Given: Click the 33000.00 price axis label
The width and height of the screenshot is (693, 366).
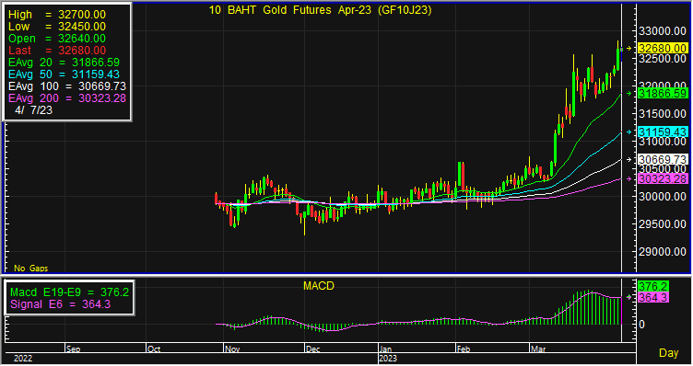Looking at the screenshot, I should pos(663,31).
